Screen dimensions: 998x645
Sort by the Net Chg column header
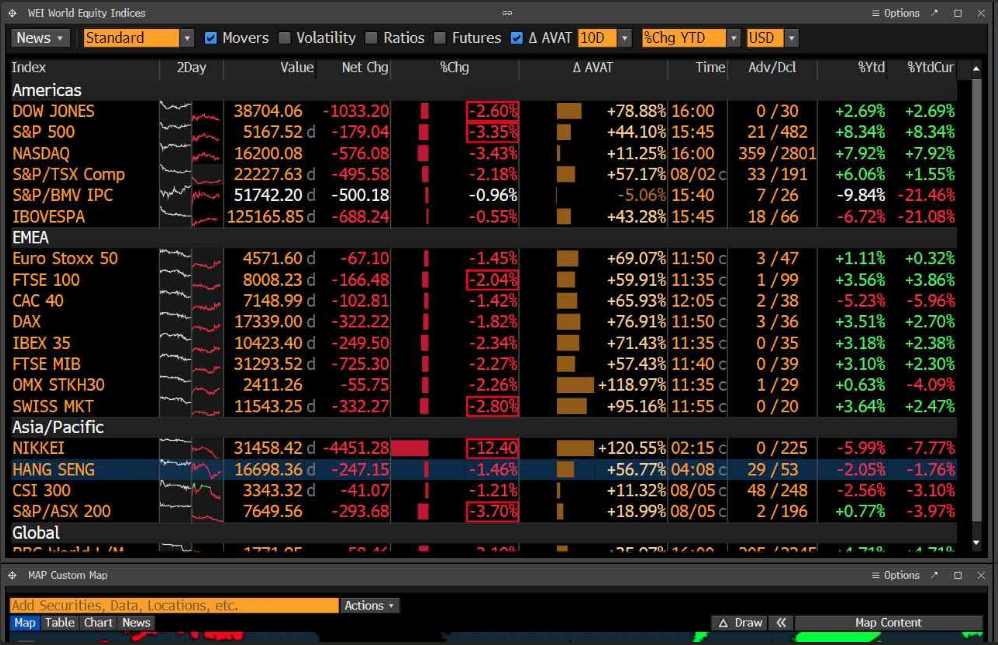(x=365, y=67)
